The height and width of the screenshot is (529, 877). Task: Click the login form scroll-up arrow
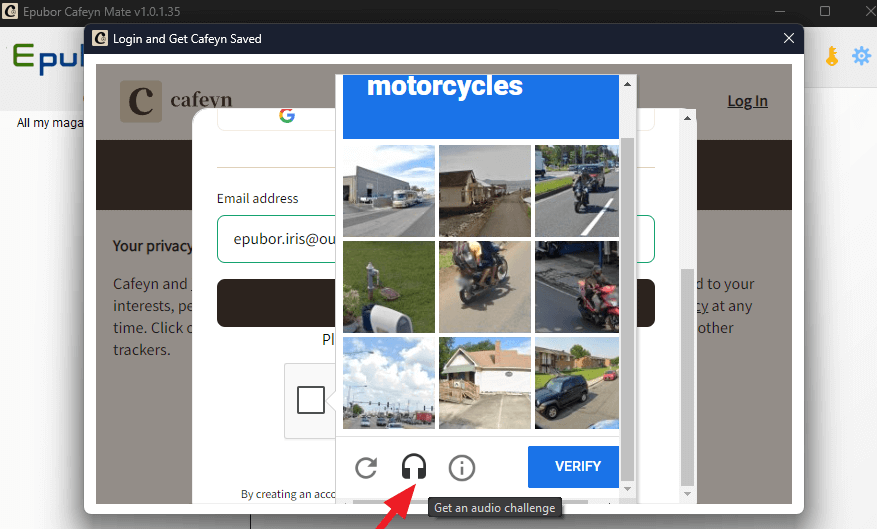(x=688, y=119)
